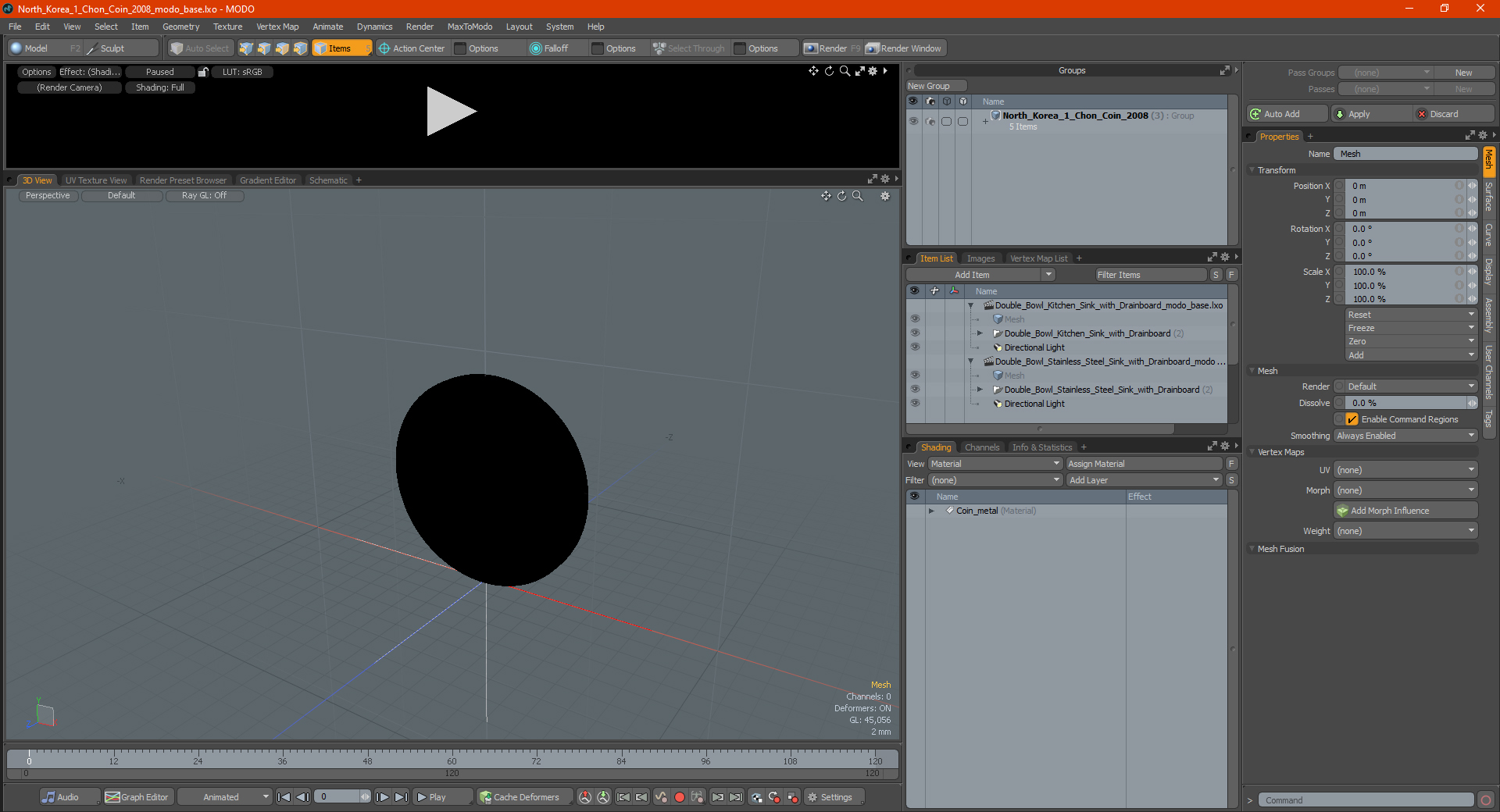
Task: Toggle the red auto-key record button
Action: click(x=680, y=797)
